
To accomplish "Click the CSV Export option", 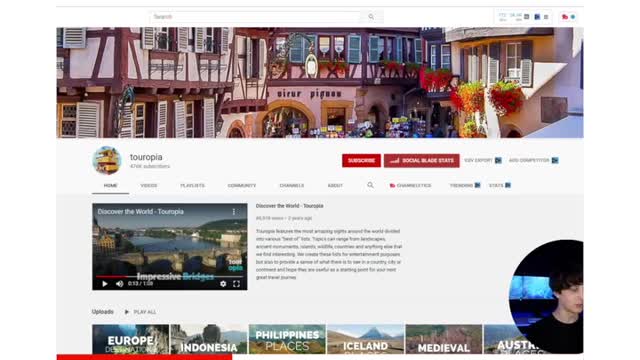I will 482,160.
